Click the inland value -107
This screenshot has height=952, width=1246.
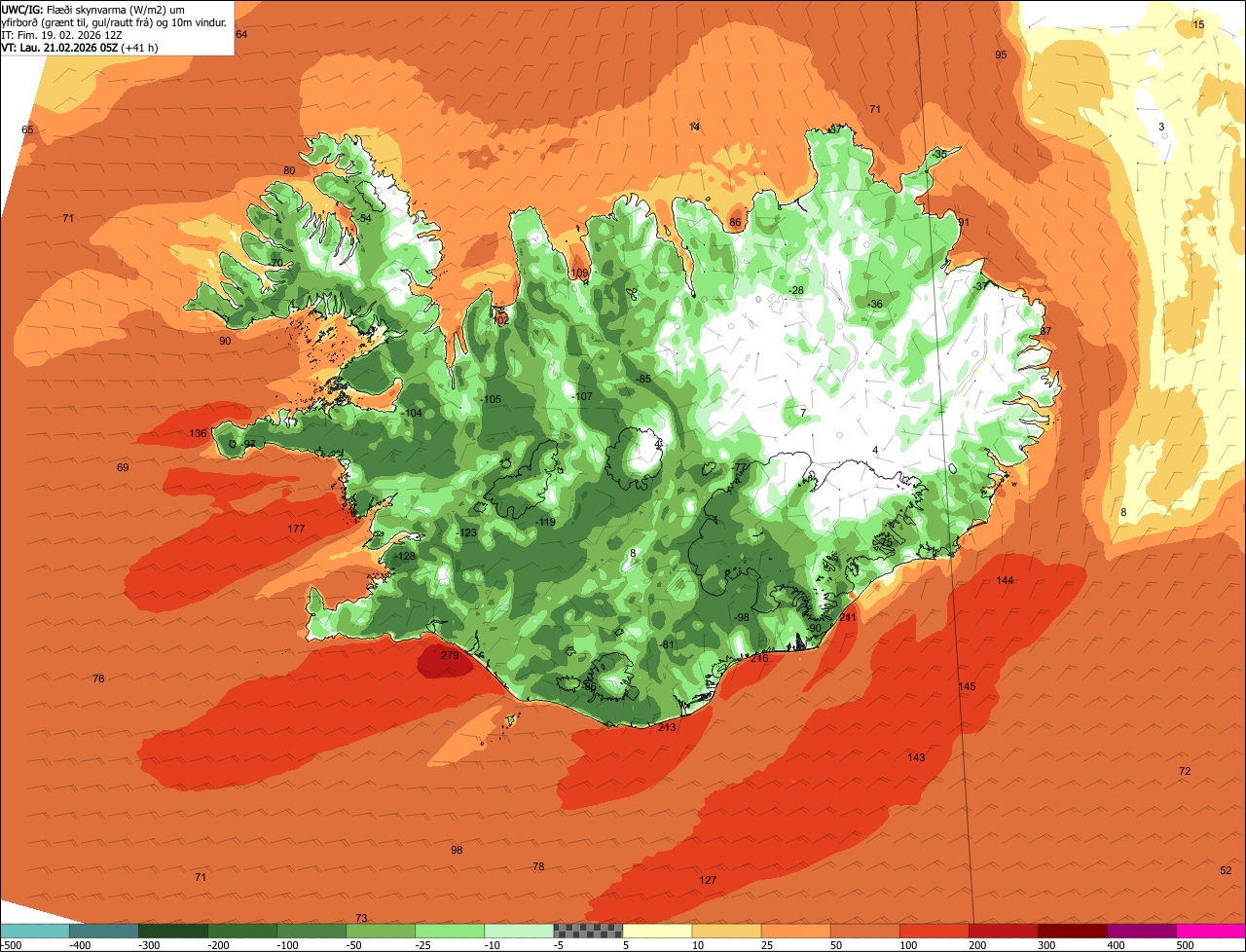[x=581, y=396]
